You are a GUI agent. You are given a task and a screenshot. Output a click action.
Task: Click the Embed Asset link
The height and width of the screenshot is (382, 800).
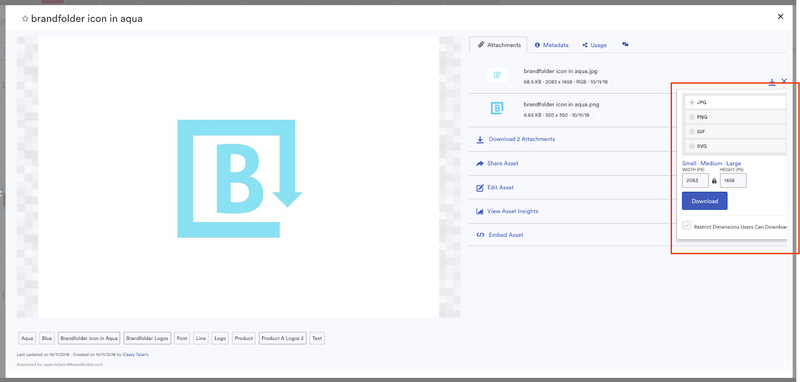506,235
